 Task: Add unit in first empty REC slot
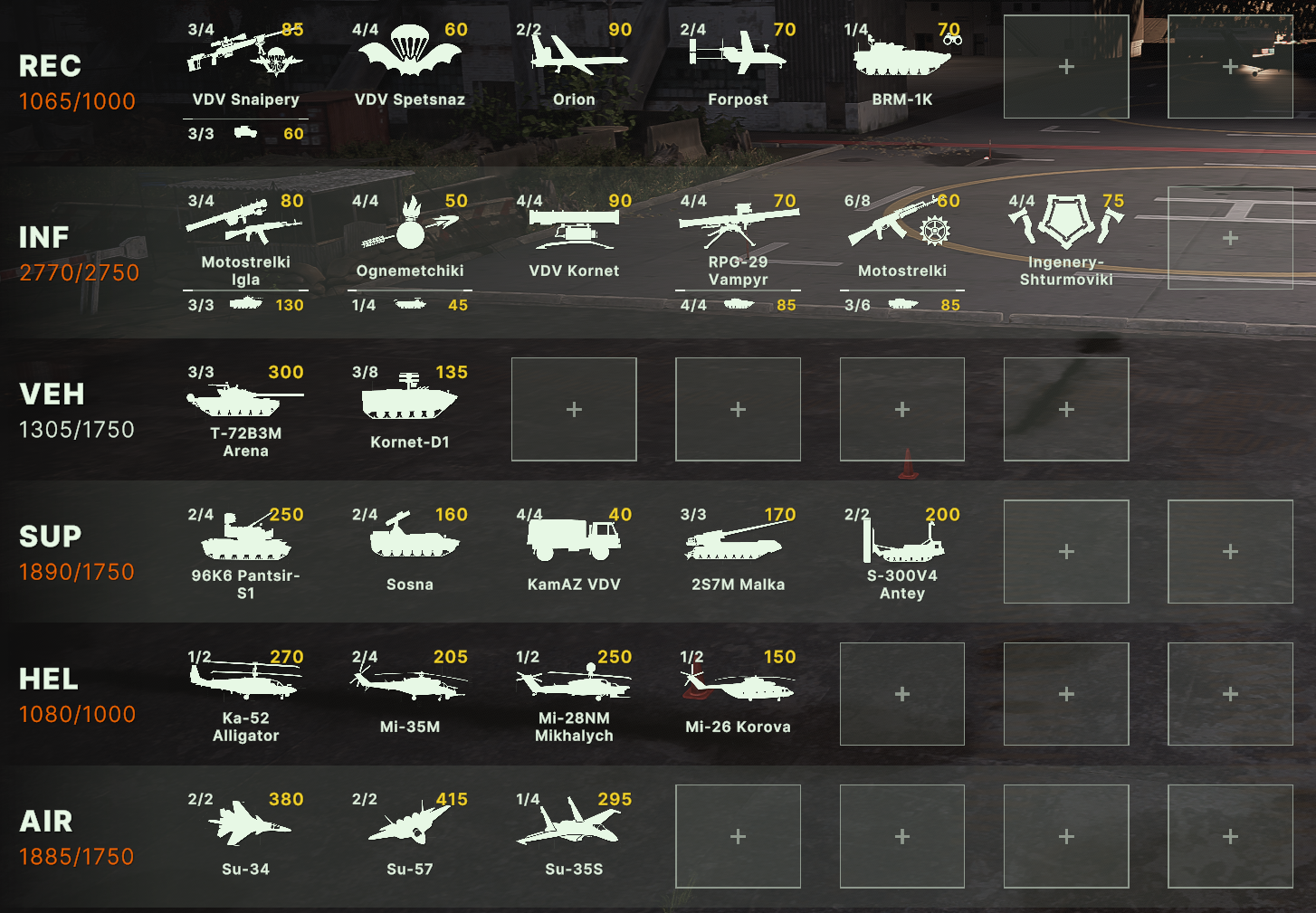1066,67
